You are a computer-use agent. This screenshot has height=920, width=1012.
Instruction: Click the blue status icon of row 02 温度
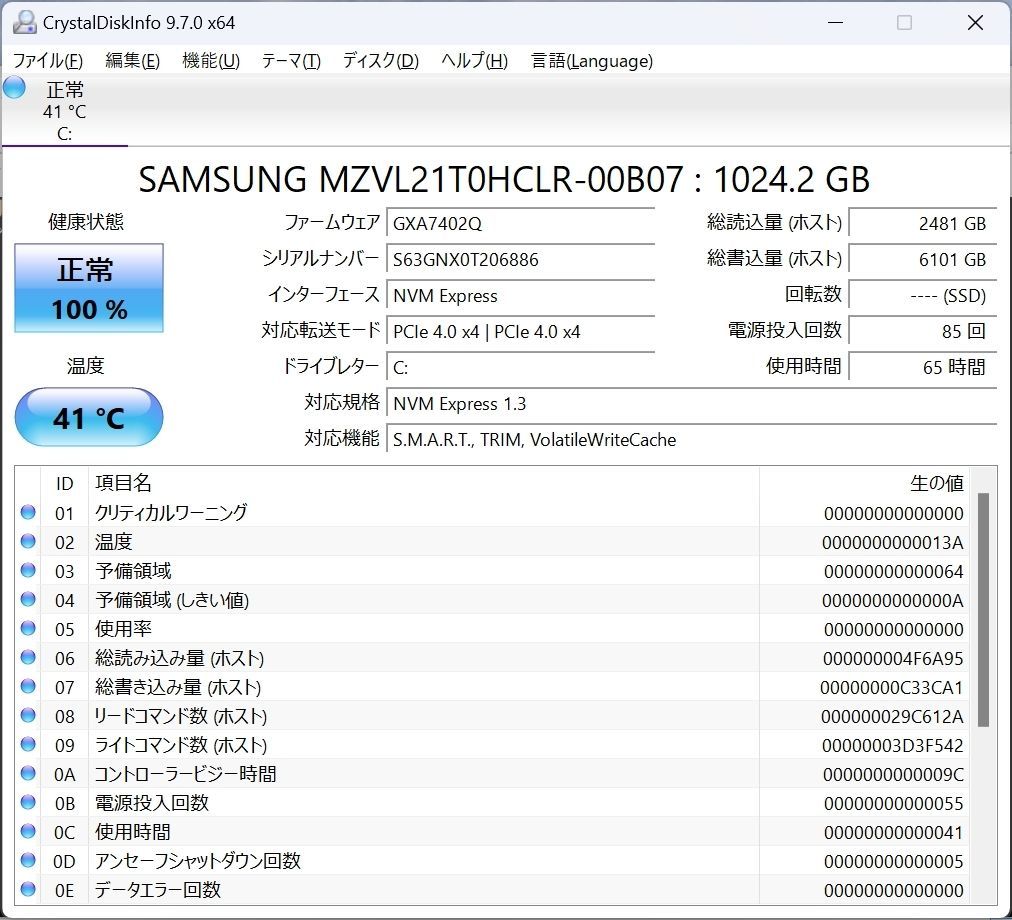click(x=28, y=542)
